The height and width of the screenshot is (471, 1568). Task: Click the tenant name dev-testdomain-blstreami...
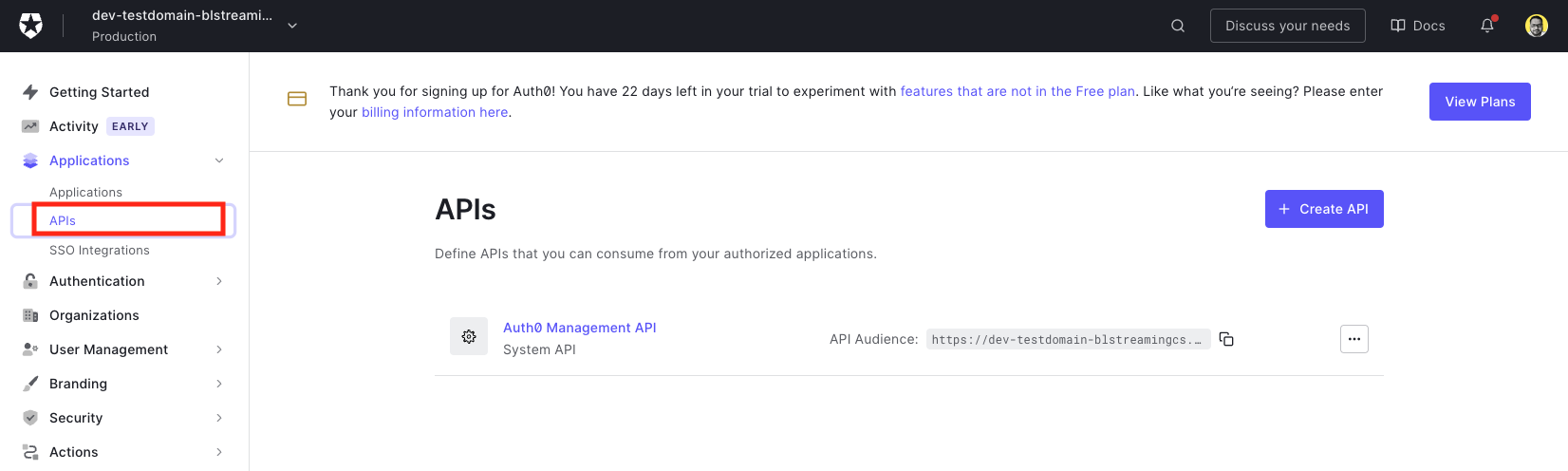coord(182,15)
